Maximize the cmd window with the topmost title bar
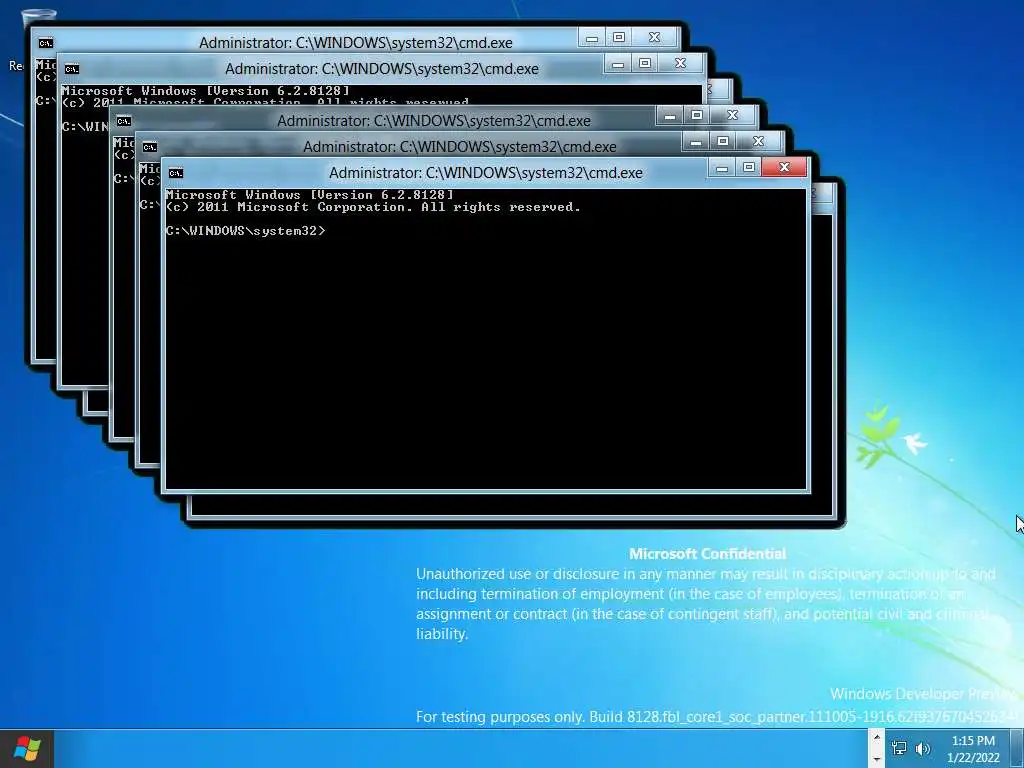1024x768 pixels. (618, 38)
